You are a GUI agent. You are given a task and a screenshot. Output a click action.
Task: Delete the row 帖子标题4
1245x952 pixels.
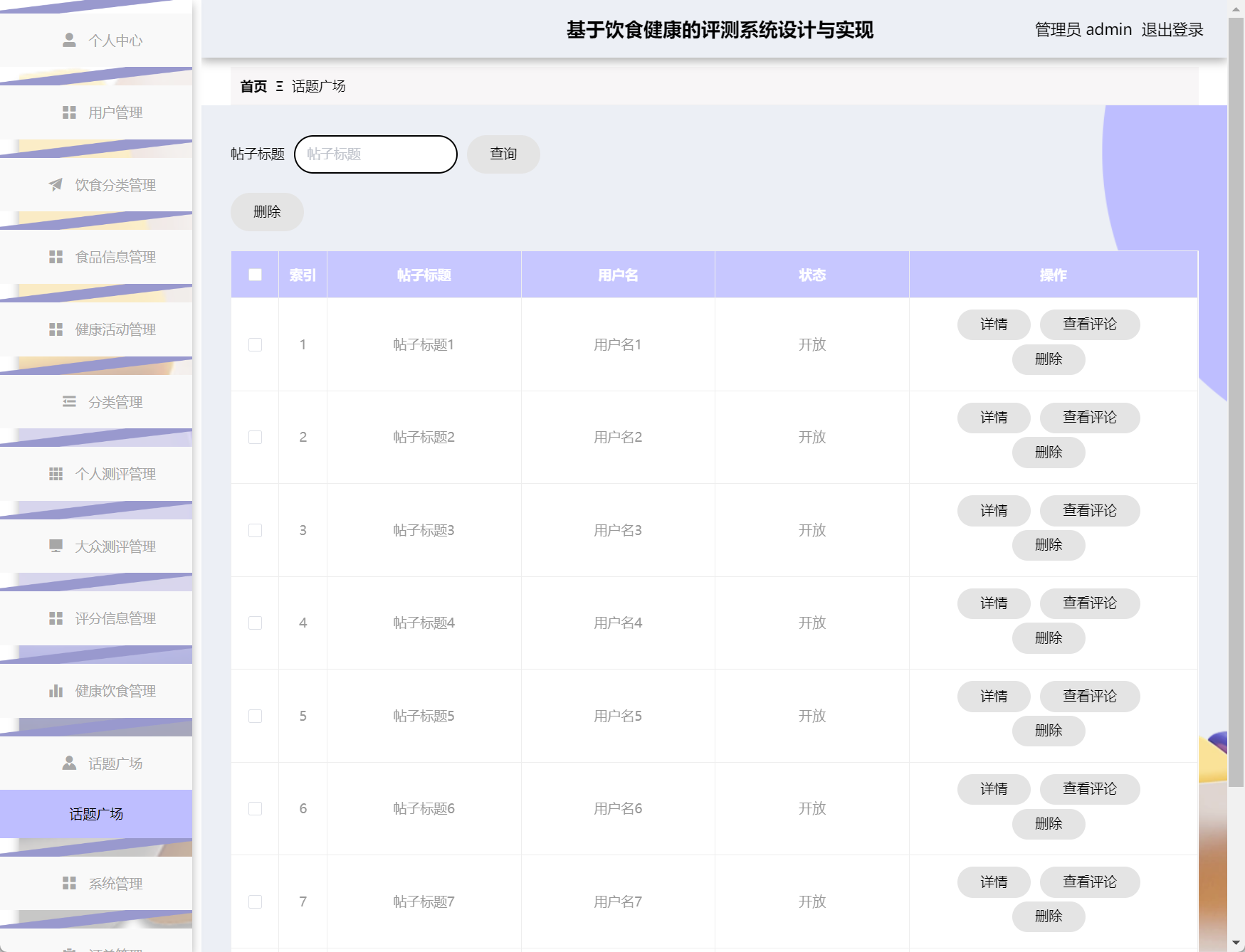click(1049, 638)
